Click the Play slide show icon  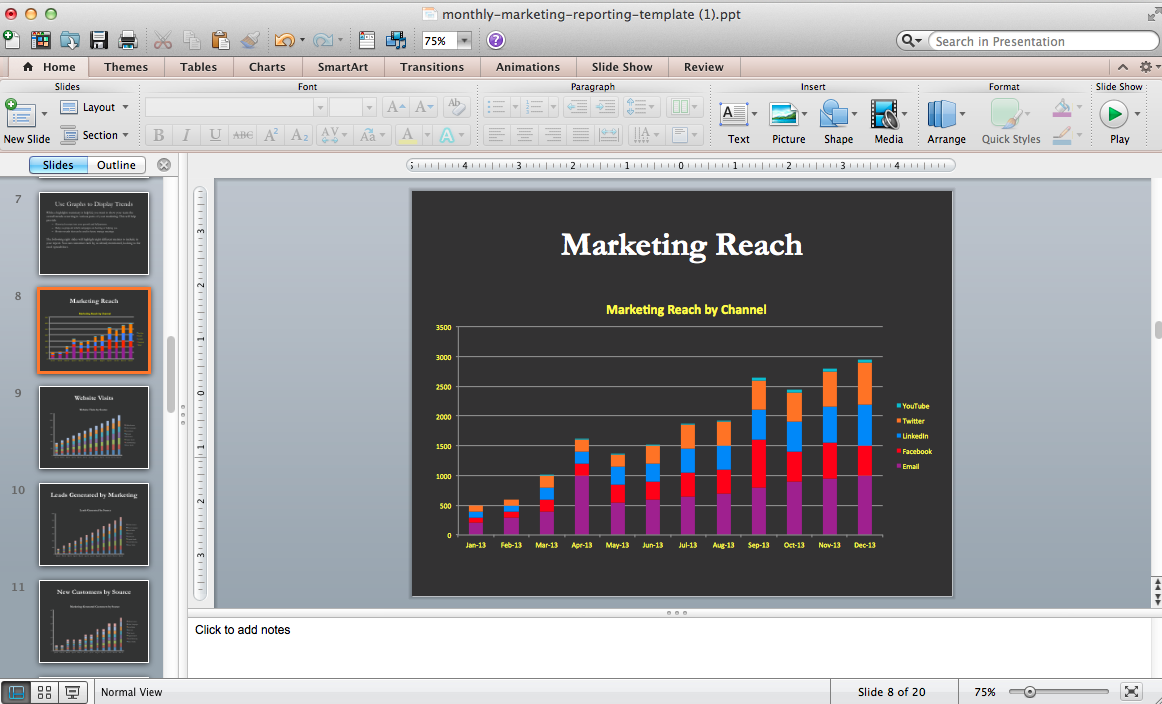pos(1113,114)
